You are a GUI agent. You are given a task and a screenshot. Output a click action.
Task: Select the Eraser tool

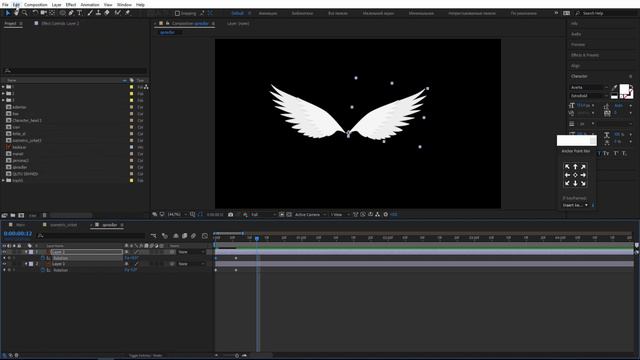pos(107,13)
